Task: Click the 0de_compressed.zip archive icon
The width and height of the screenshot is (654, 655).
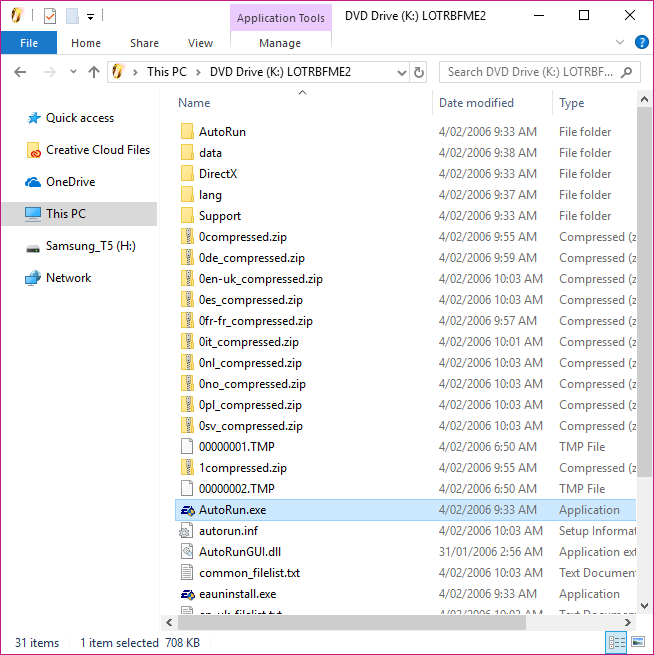Action: click(x=187, y=258)
